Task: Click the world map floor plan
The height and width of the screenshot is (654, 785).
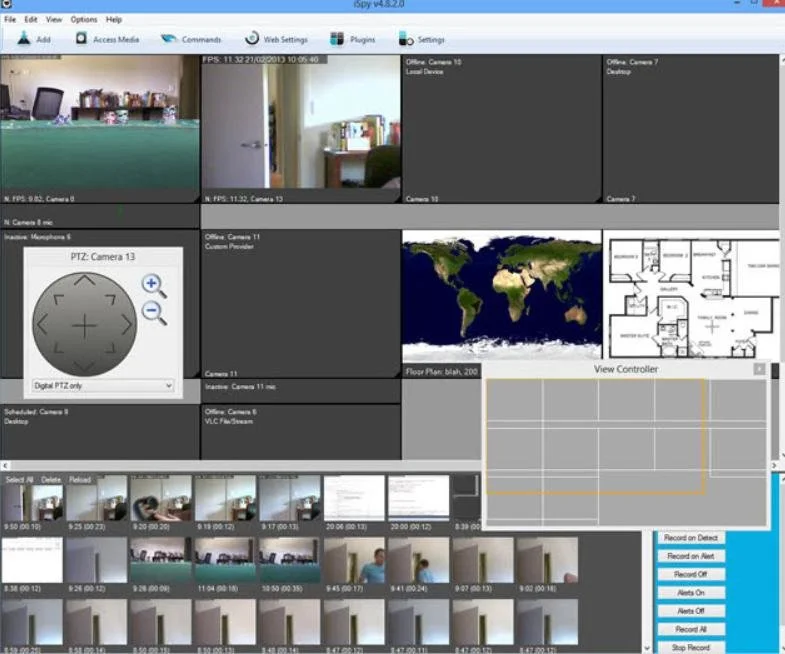Action: point(502,296)
